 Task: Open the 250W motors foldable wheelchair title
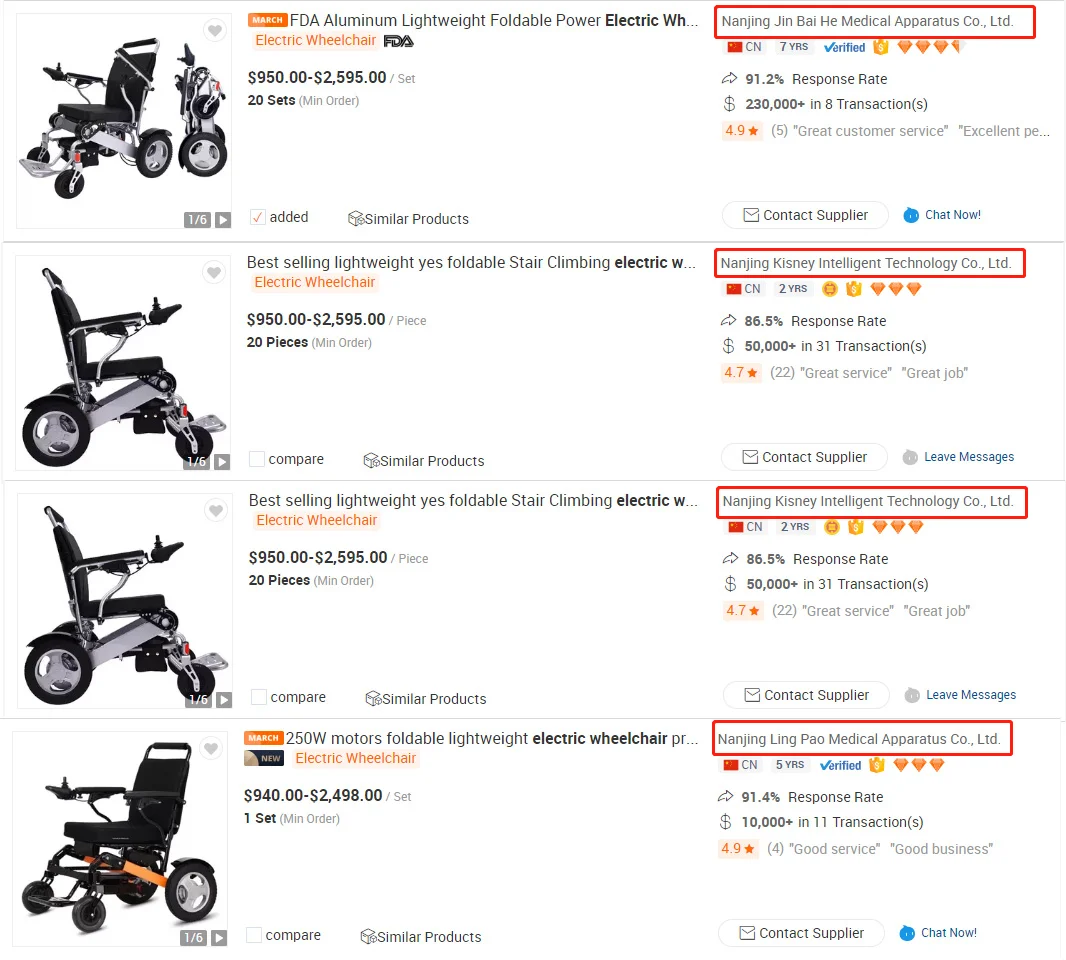click(492, 738)
